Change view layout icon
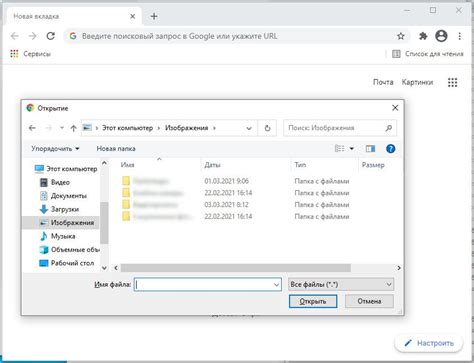The image size is (474, 363). click(339, 148)
